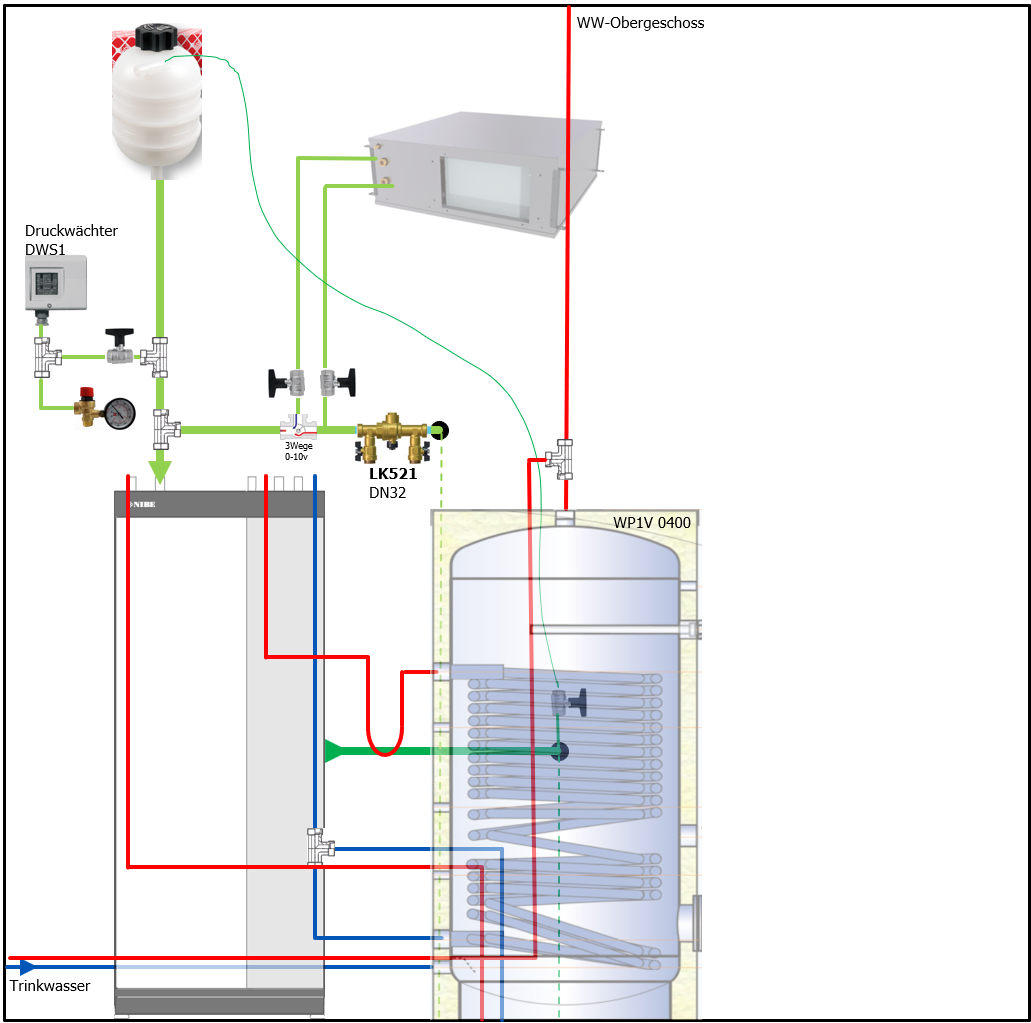Viewport: 1031px width, 1023px height.
Task: Click the Trinkwasser text label
Action: pyautogui.click(x=50, y=986)
